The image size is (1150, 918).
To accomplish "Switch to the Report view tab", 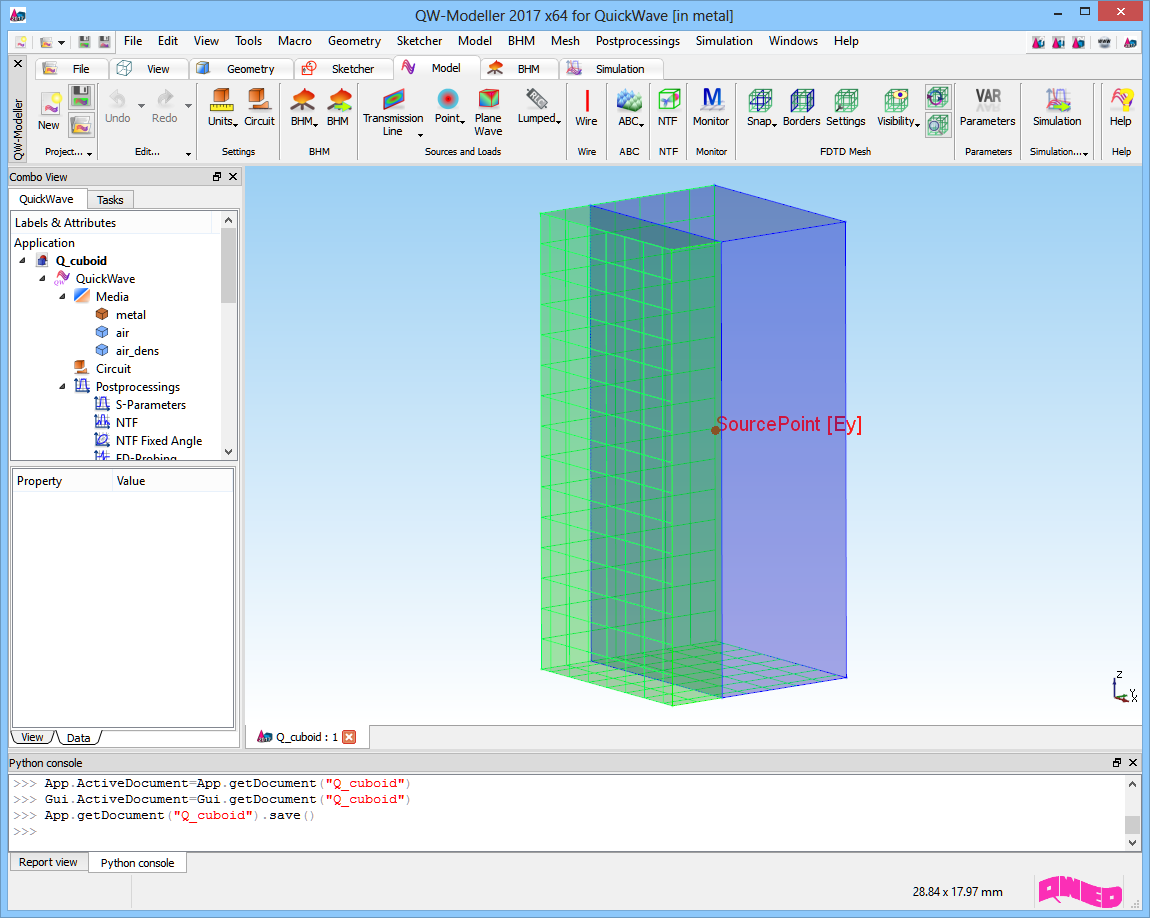I will coord(48,862).
